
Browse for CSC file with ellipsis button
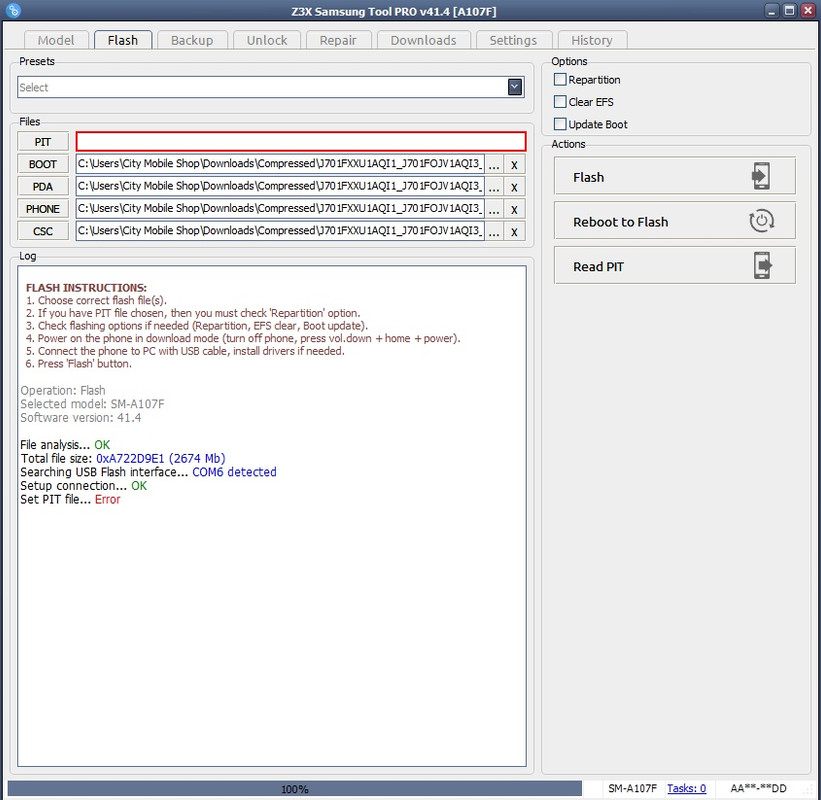tap(494, 231)
